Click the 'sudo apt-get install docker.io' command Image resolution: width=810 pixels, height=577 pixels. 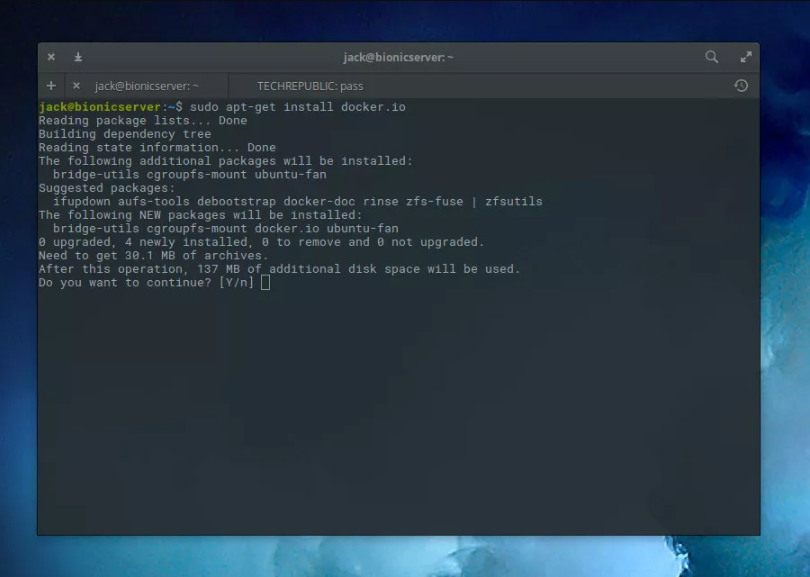click(298, 107)
